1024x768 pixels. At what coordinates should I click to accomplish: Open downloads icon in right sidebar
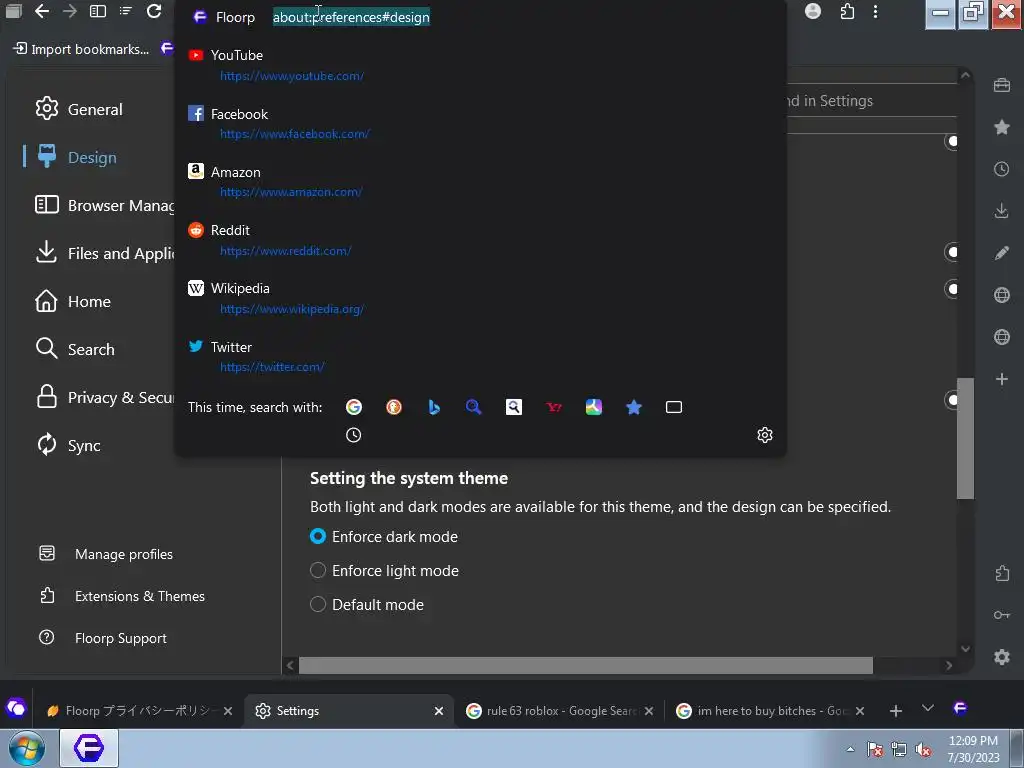[x=1002, y=211]
